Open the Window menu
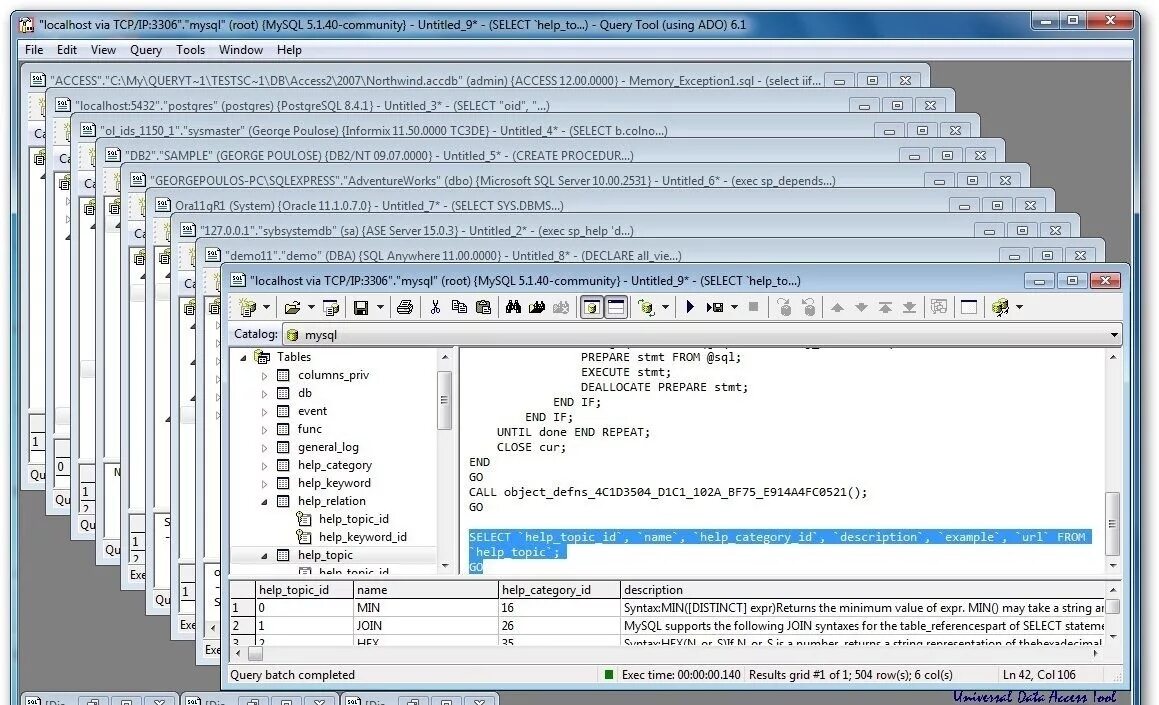The image size is (1159, 705). point(240,50)
